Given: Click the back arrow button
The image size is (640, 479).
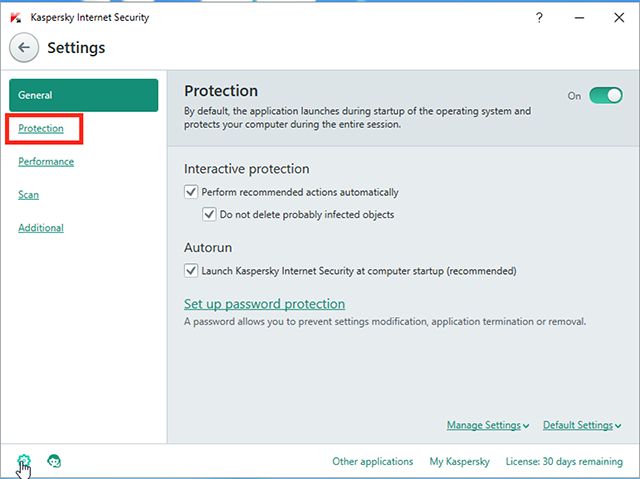Looking at the screenshot, I should pos(24,48).
